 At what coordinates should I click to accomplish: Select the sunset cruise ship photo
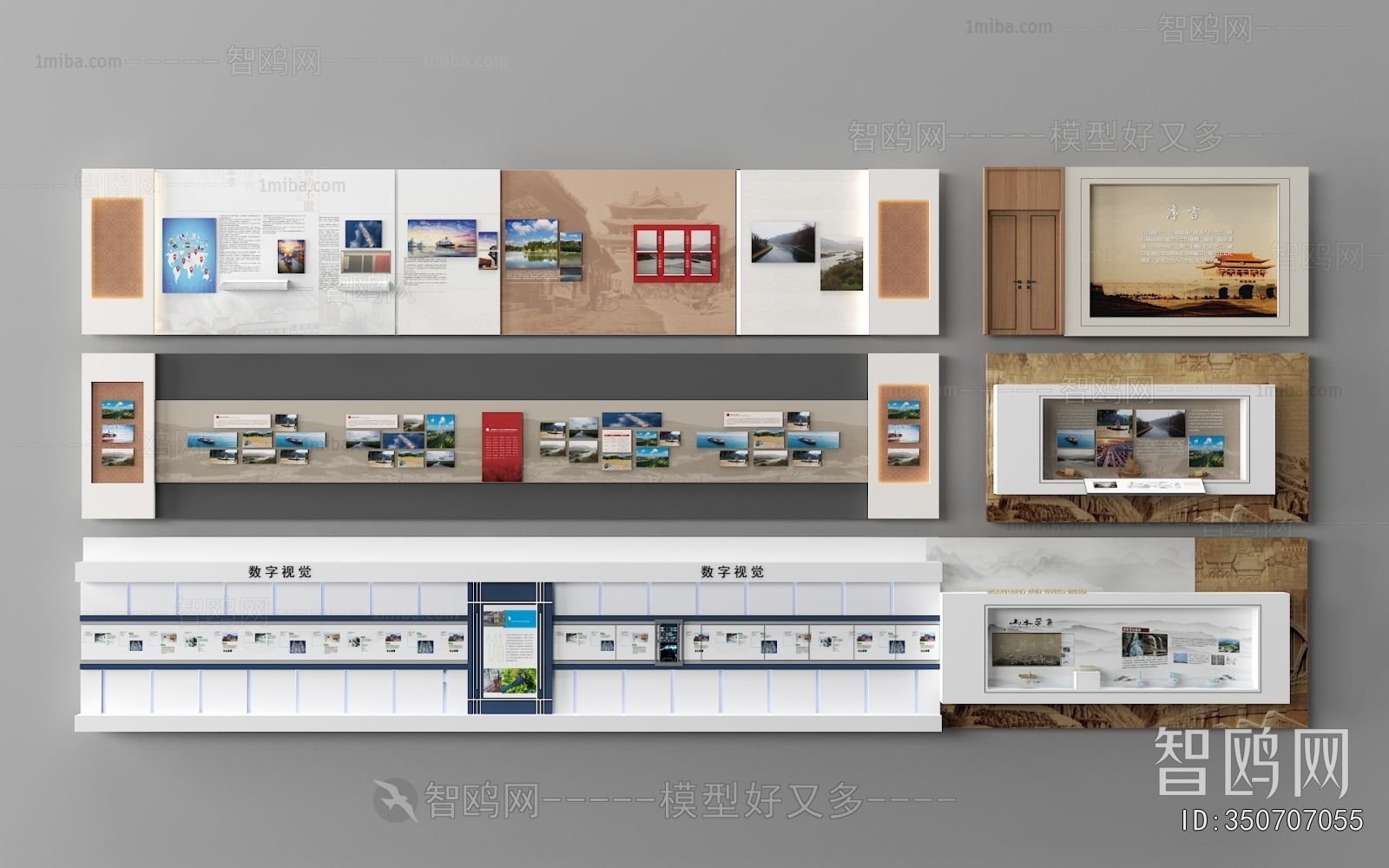pos(441,238)
